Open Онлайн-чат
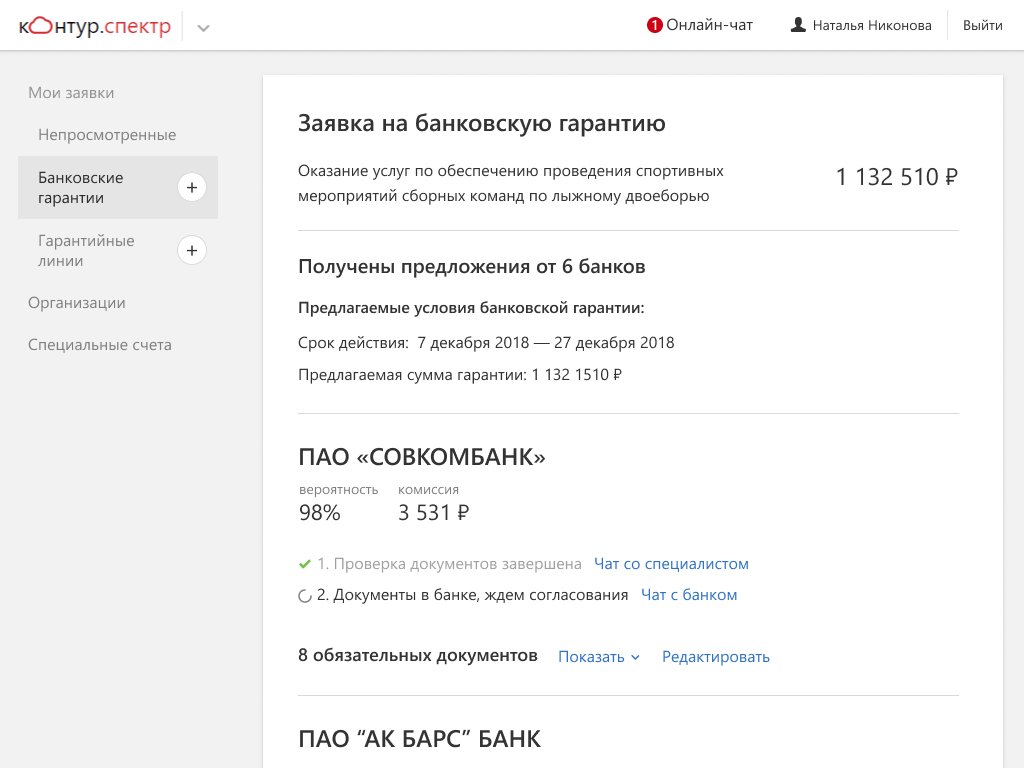This screenshot has height=768, width=1024. pos(709,25)
